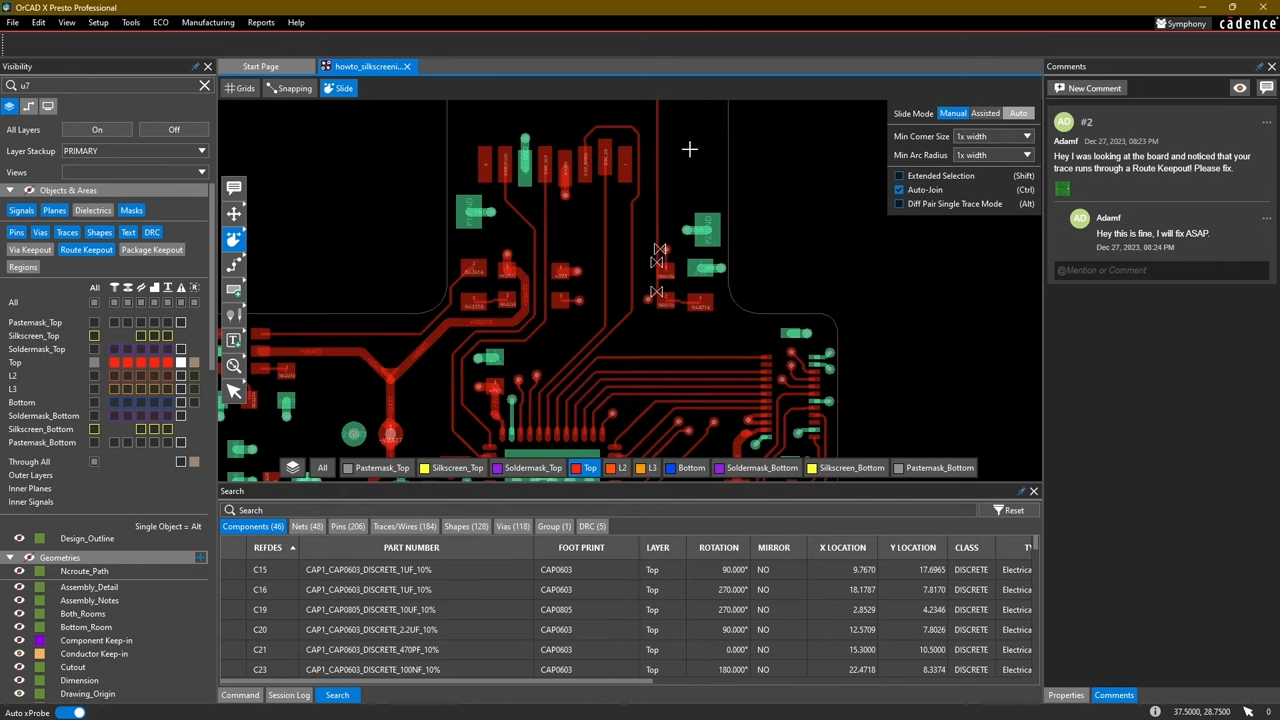Viewport: 1280px width, 720px height.
Task: Open the comment tool in canvas toolbar
Action: (233, 188)
